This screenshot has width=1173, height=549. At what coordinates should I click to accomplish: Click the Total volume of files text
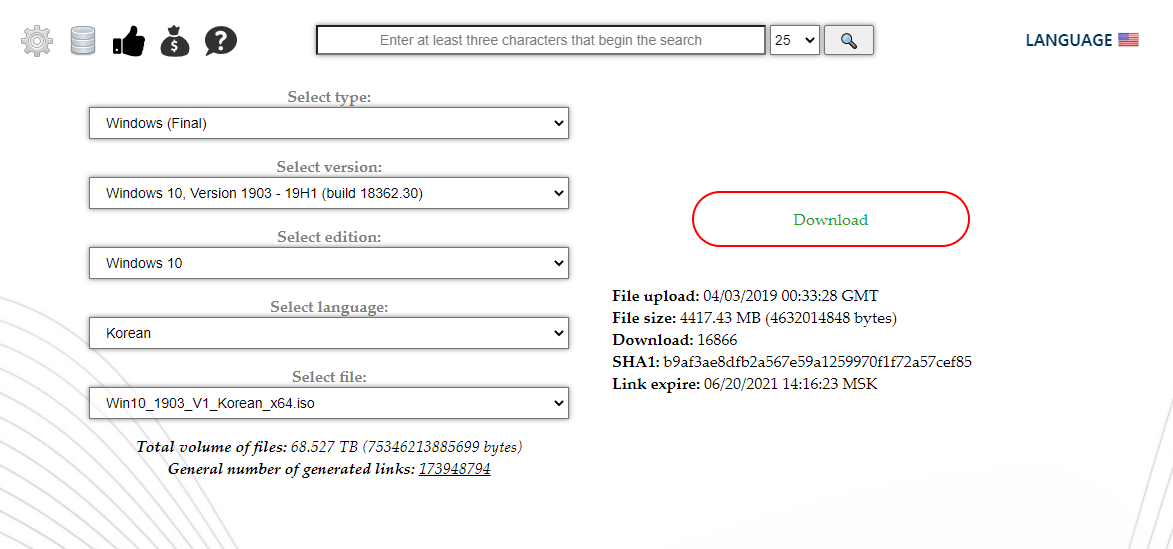(x=329, y=447)
